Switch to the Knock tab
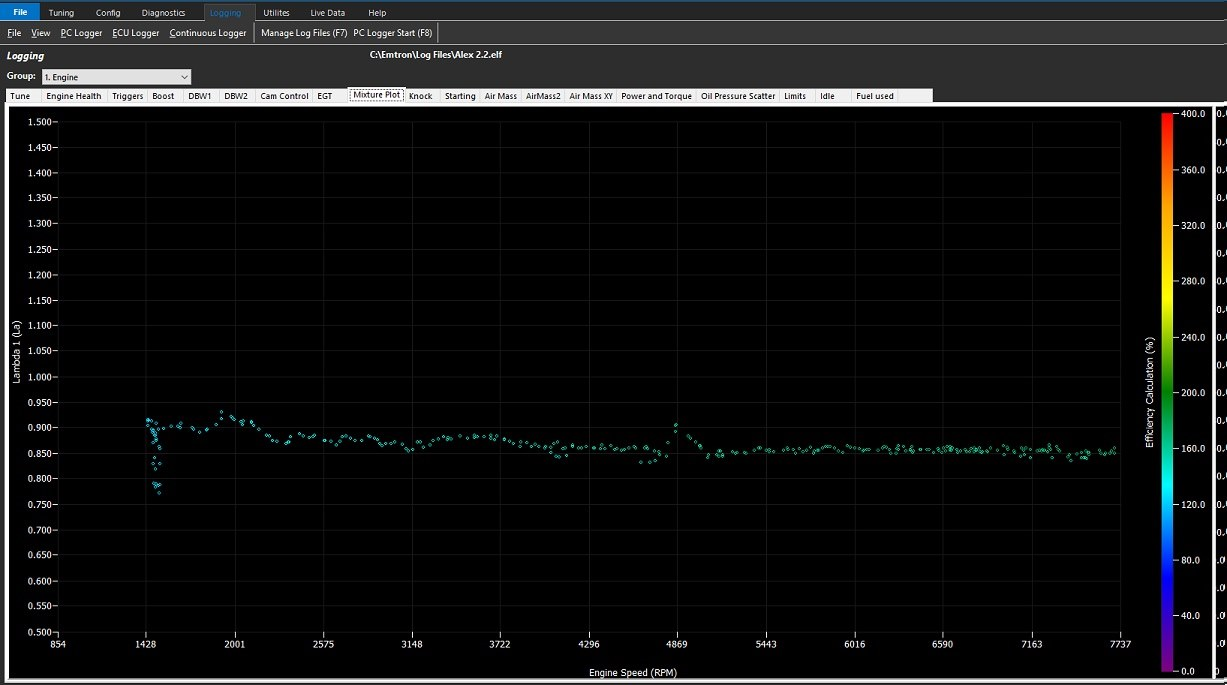The height and width of the screenshot is (685, 1227). click(x=420, y=96)
